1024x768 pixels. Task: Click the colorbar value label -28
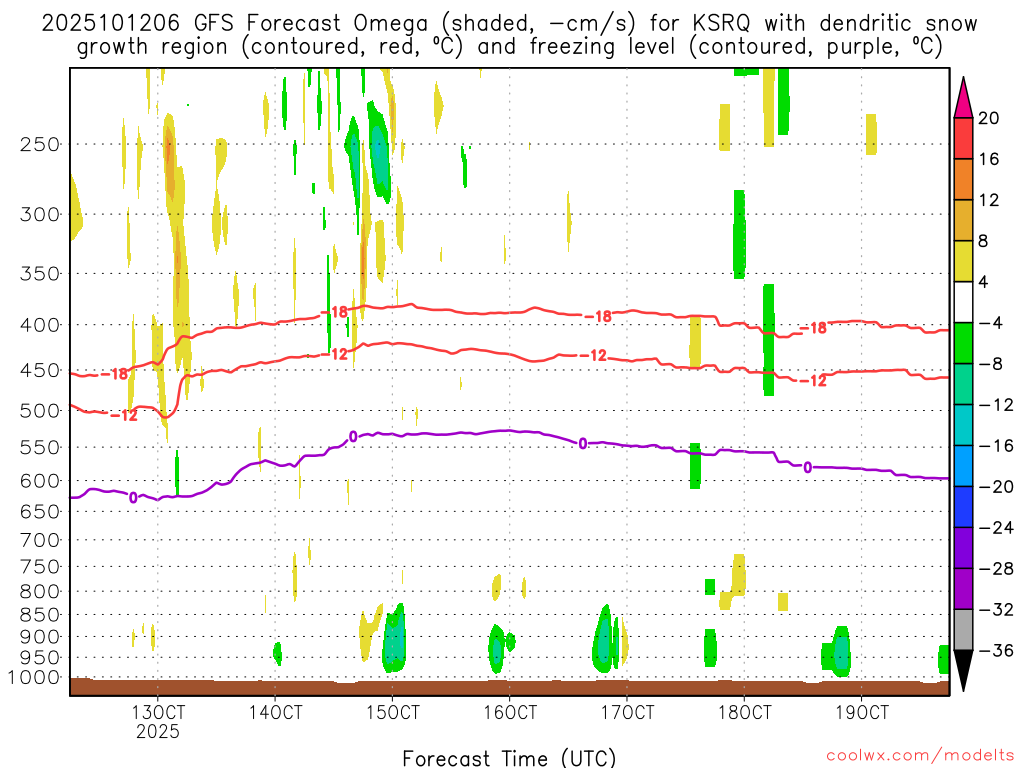[x=997, y=569]
